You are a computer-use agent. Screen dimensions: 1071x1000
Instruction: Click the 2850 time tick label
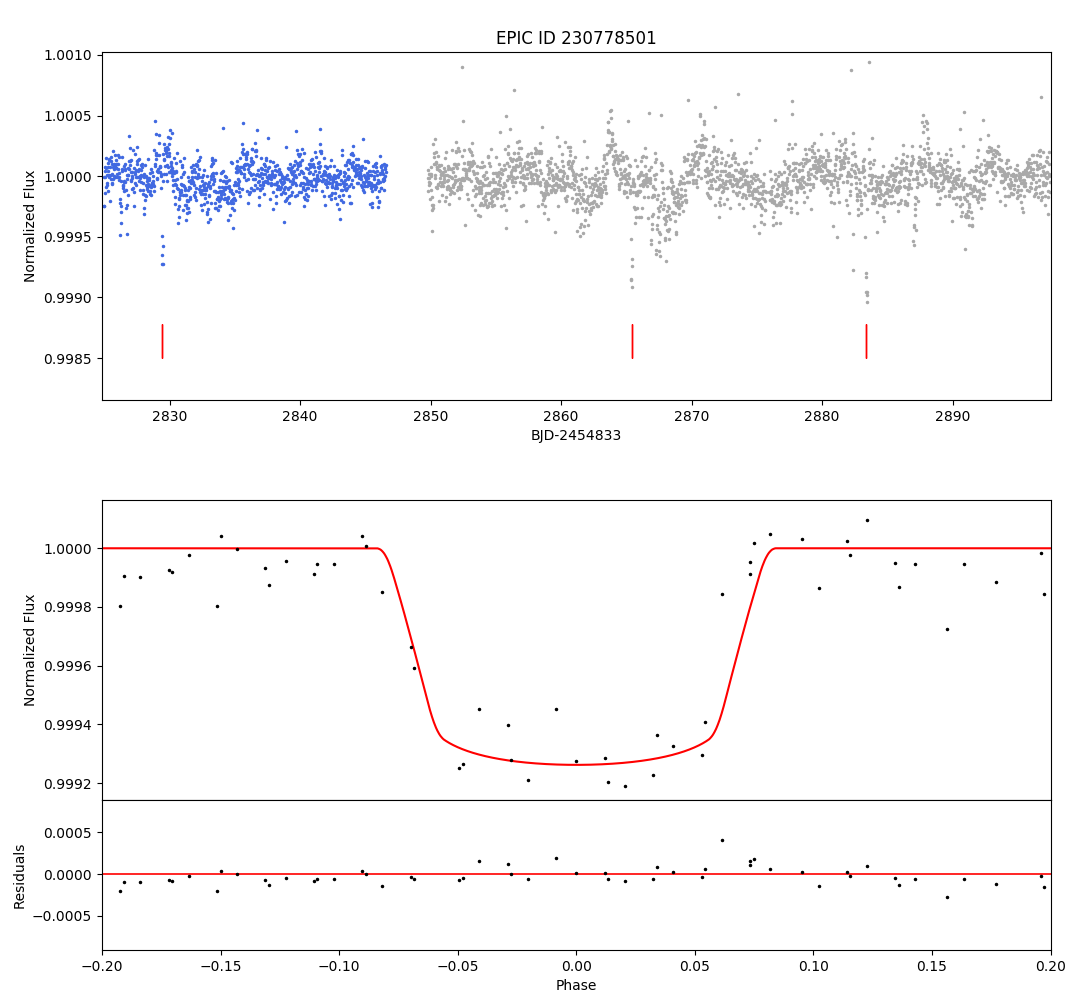[430, 417]
